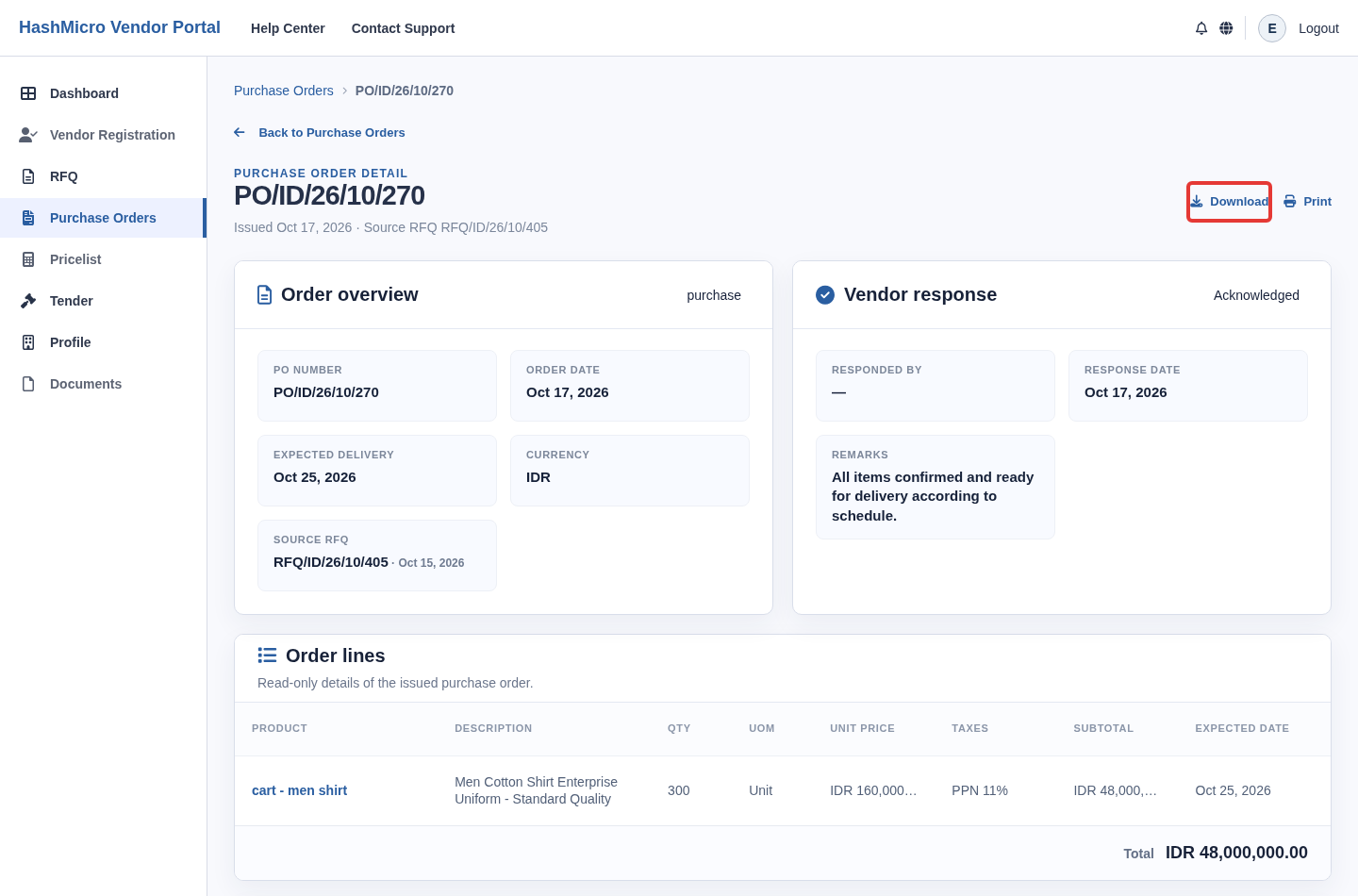This screenshot has width=1358, height=896.
Task: Click the Pricelist calculator icon
Action: coord(28,259)
